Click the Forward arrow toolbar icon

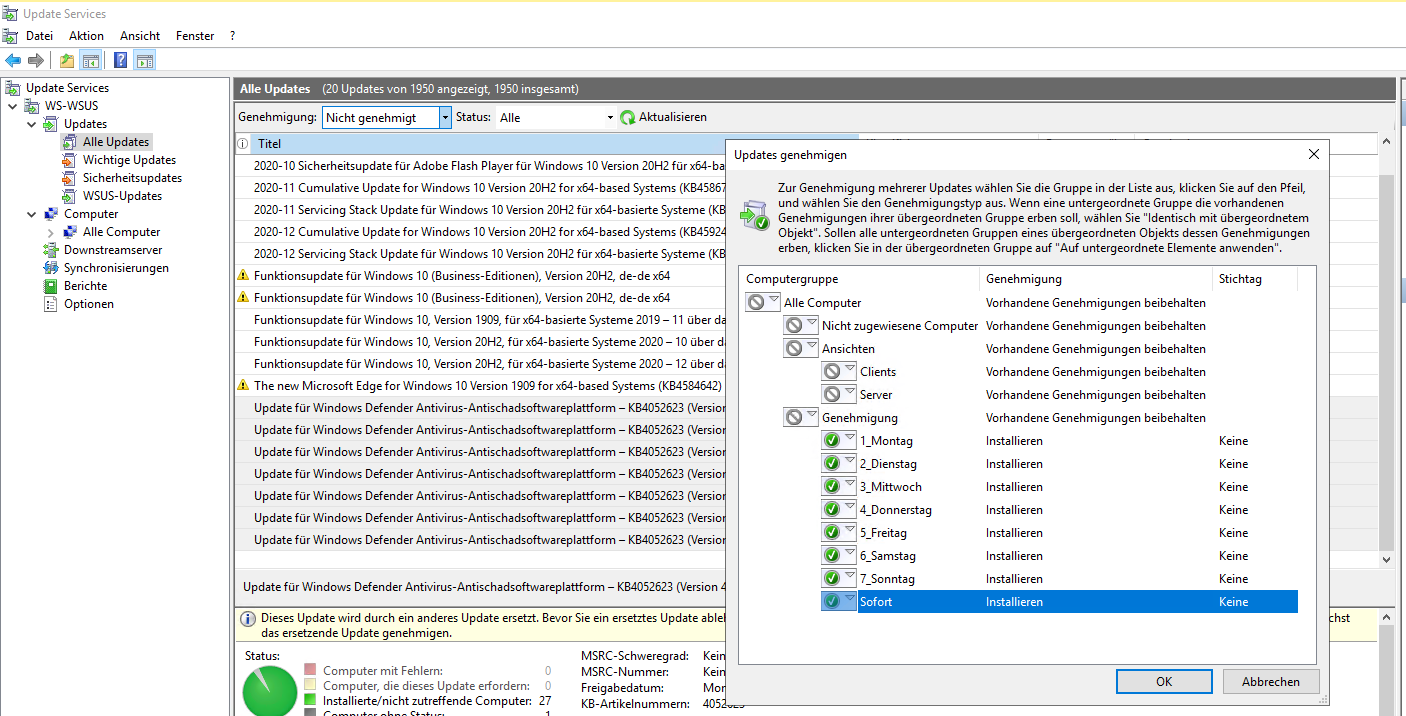(36, 60)
